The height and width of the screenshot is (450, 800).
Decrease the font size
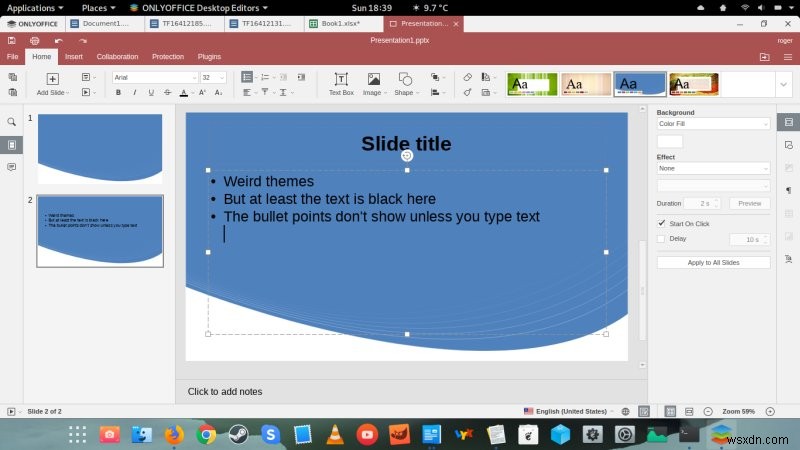[218, 92]
